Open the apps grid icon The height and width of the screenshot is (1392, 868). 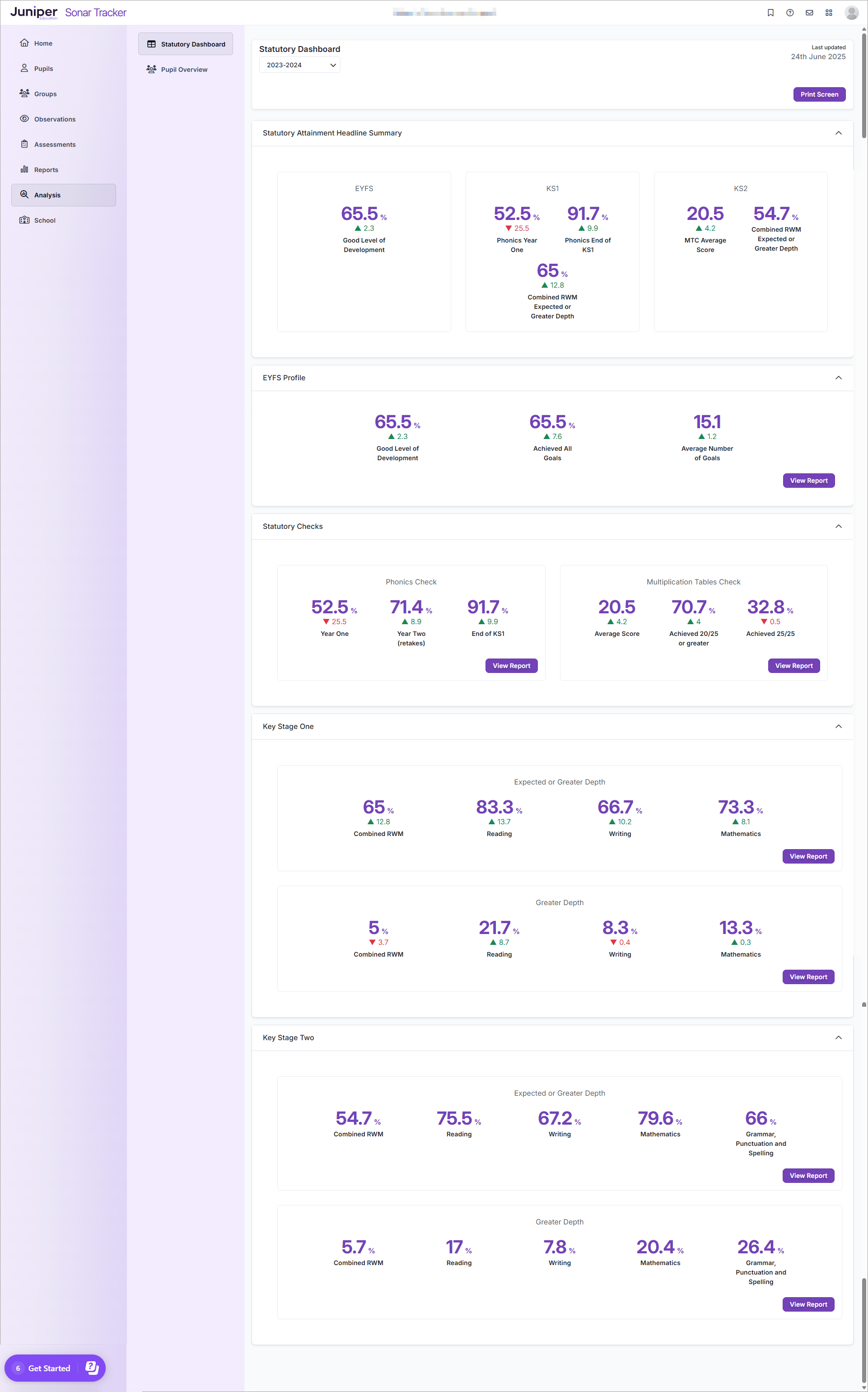[828, 13]
